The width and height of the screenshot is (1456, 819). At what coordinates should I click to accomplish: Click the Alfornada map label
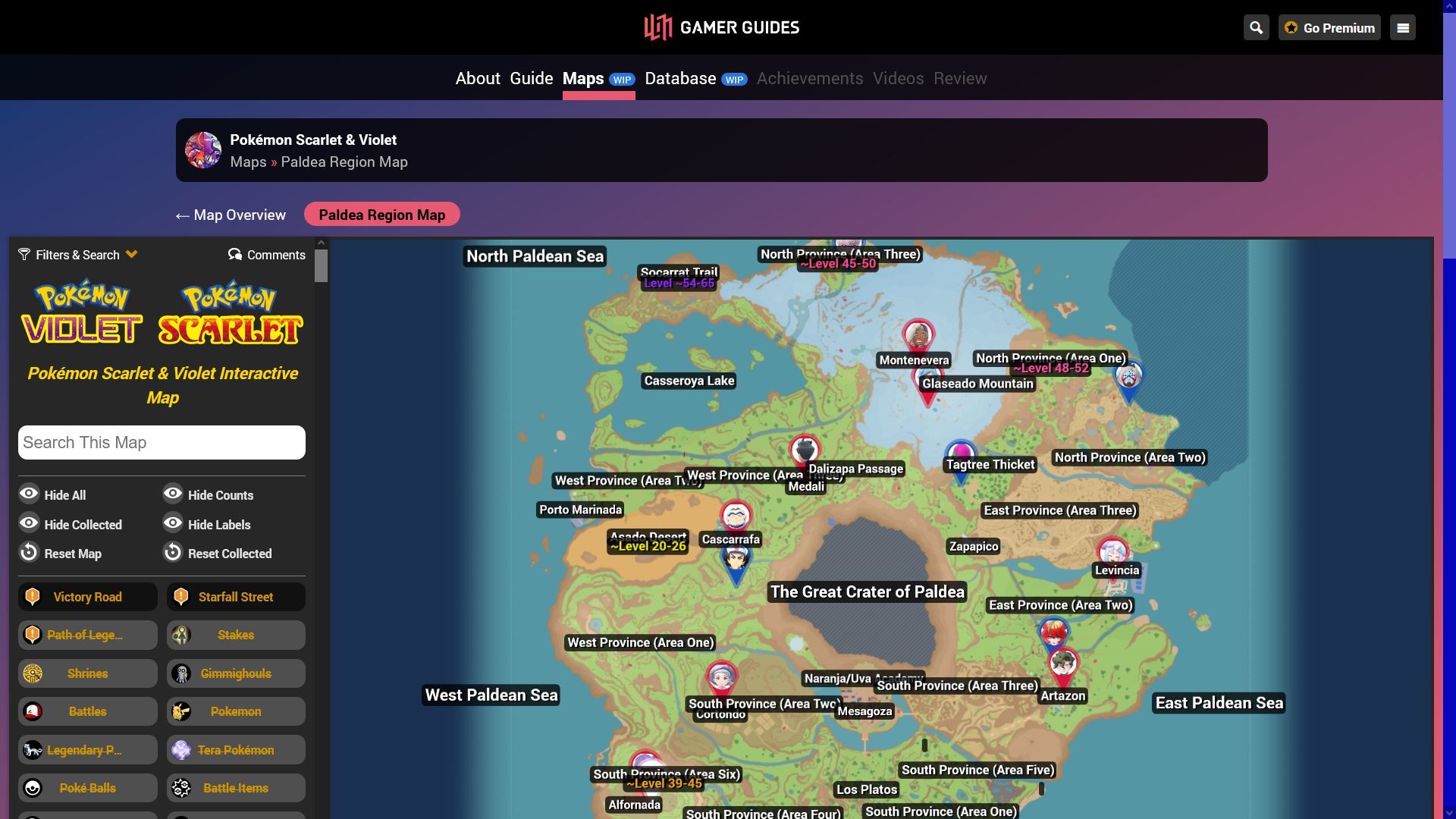(x=634, y=805)
